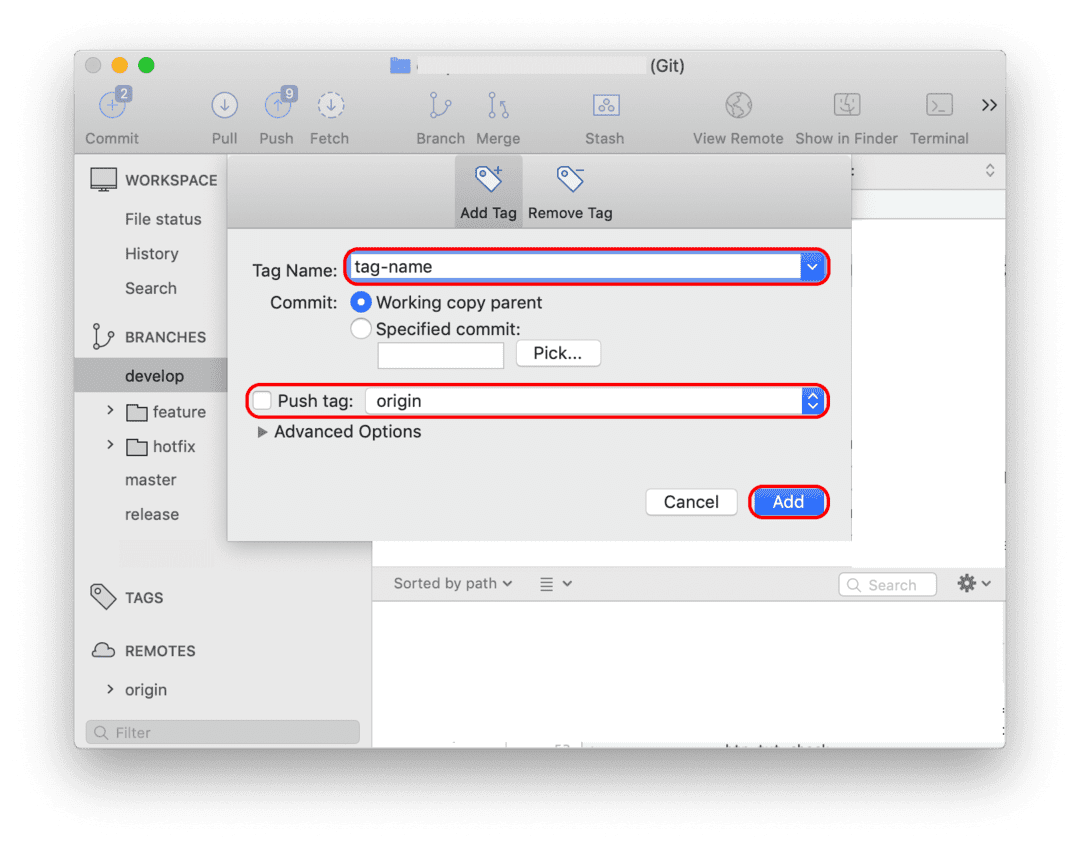Open the Tag Name dropdown
The height and width of the screenshot is (847, 1080).
[812, 267]
